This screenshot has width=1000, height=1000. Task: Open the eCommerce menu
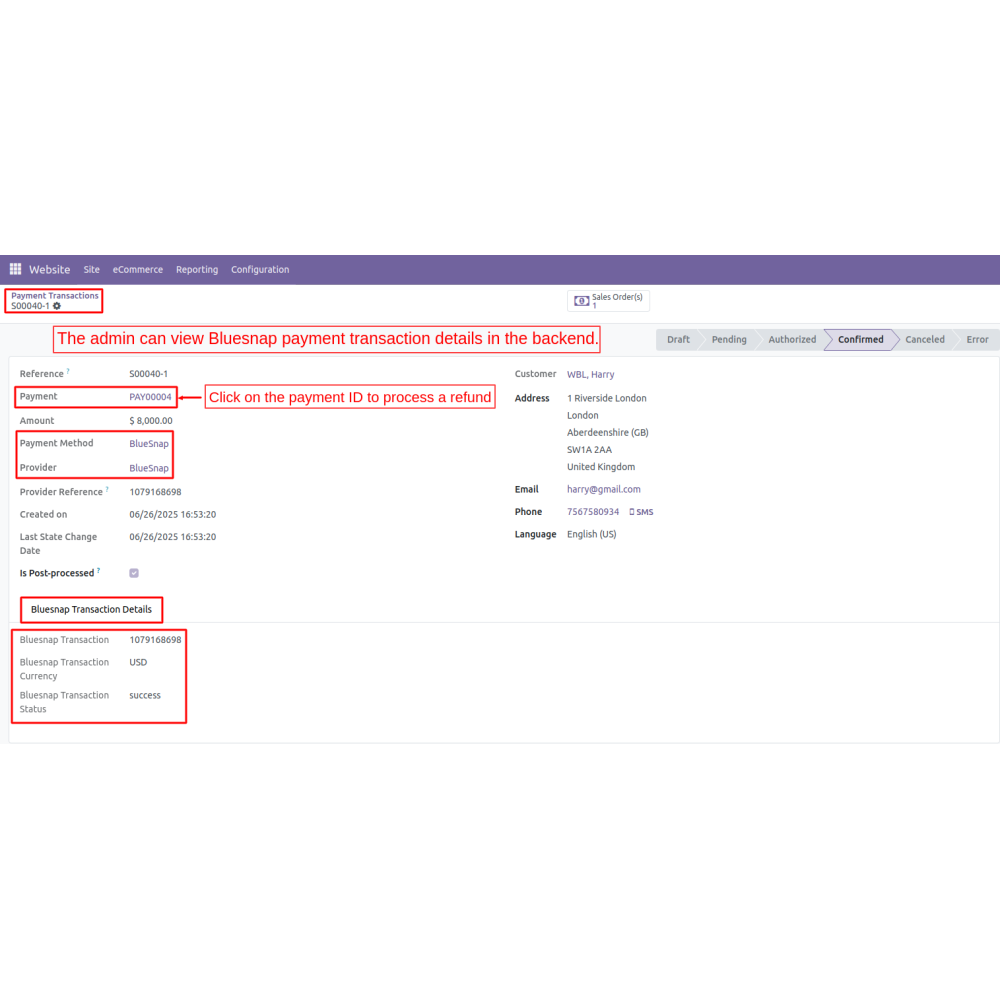pos(138,270)
